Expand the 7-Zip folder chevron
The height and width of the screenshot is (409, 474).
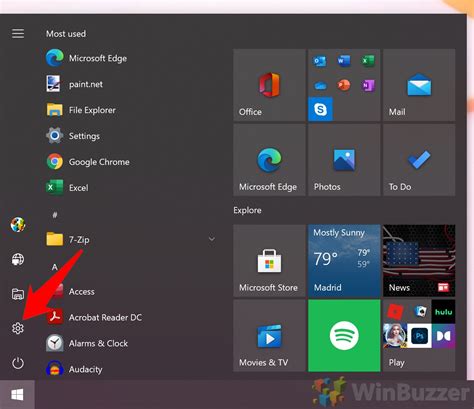click(x=212, y=239)
